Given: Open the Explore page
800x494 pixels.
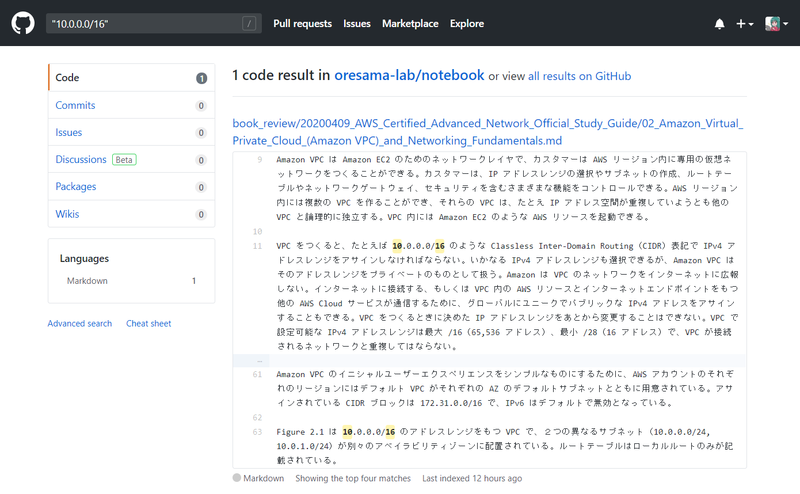Looking at the screenshot, I should [x=467, y=23].
